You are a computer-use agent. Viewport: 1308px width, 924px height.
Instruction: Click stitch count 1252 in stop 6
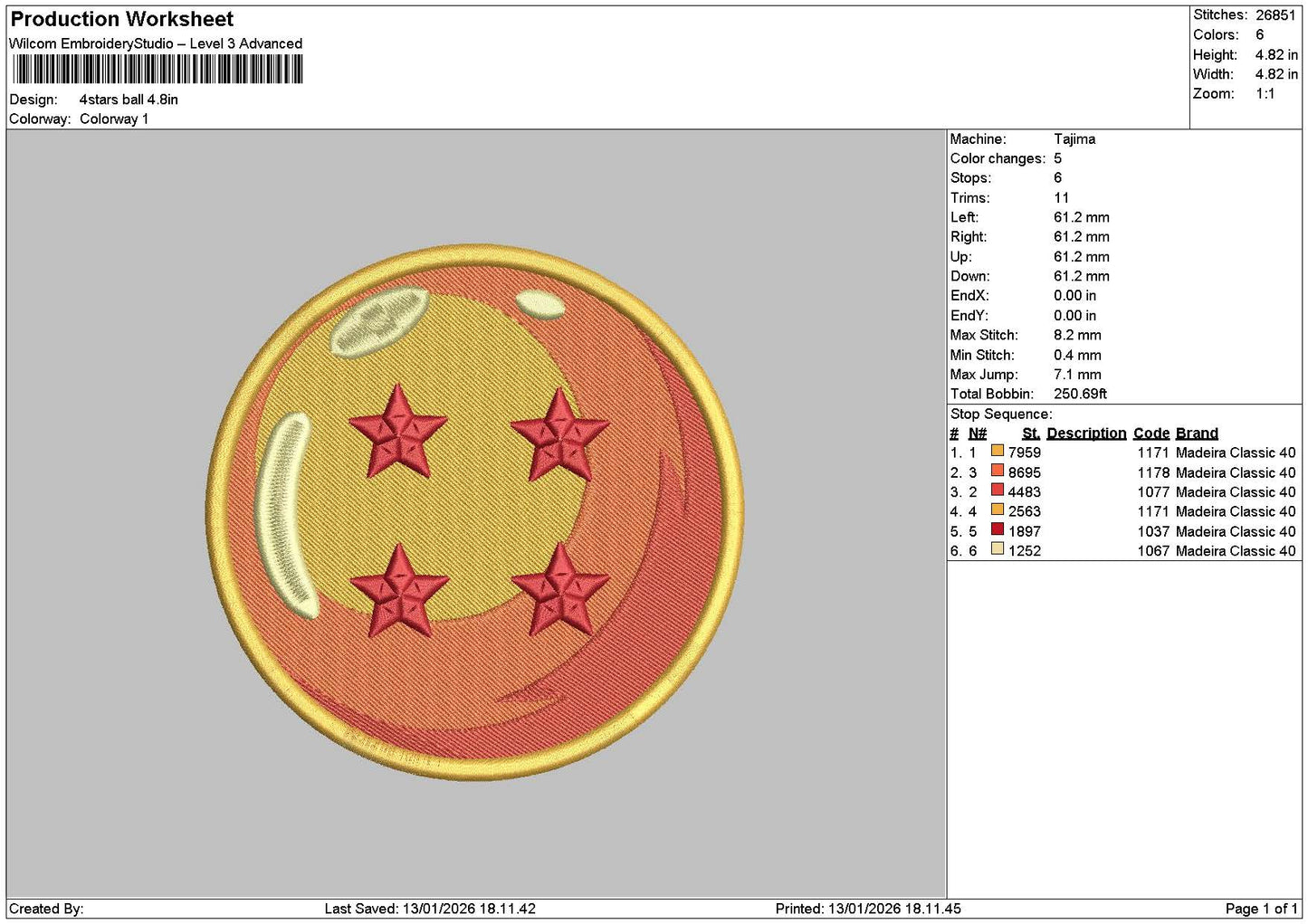tap(1025, 551)
